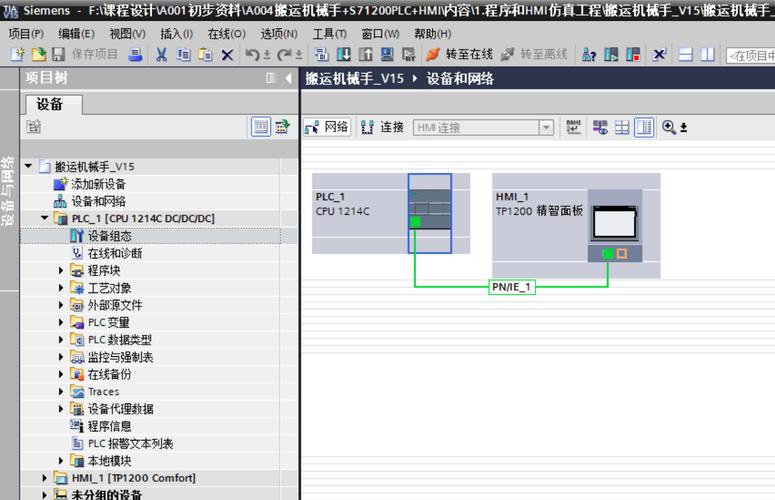Select the HMI_1 panel device graphic
Image resolution: width=775 pixels, height=500 pixels.
pyautogui.click(x=614, y=225)
